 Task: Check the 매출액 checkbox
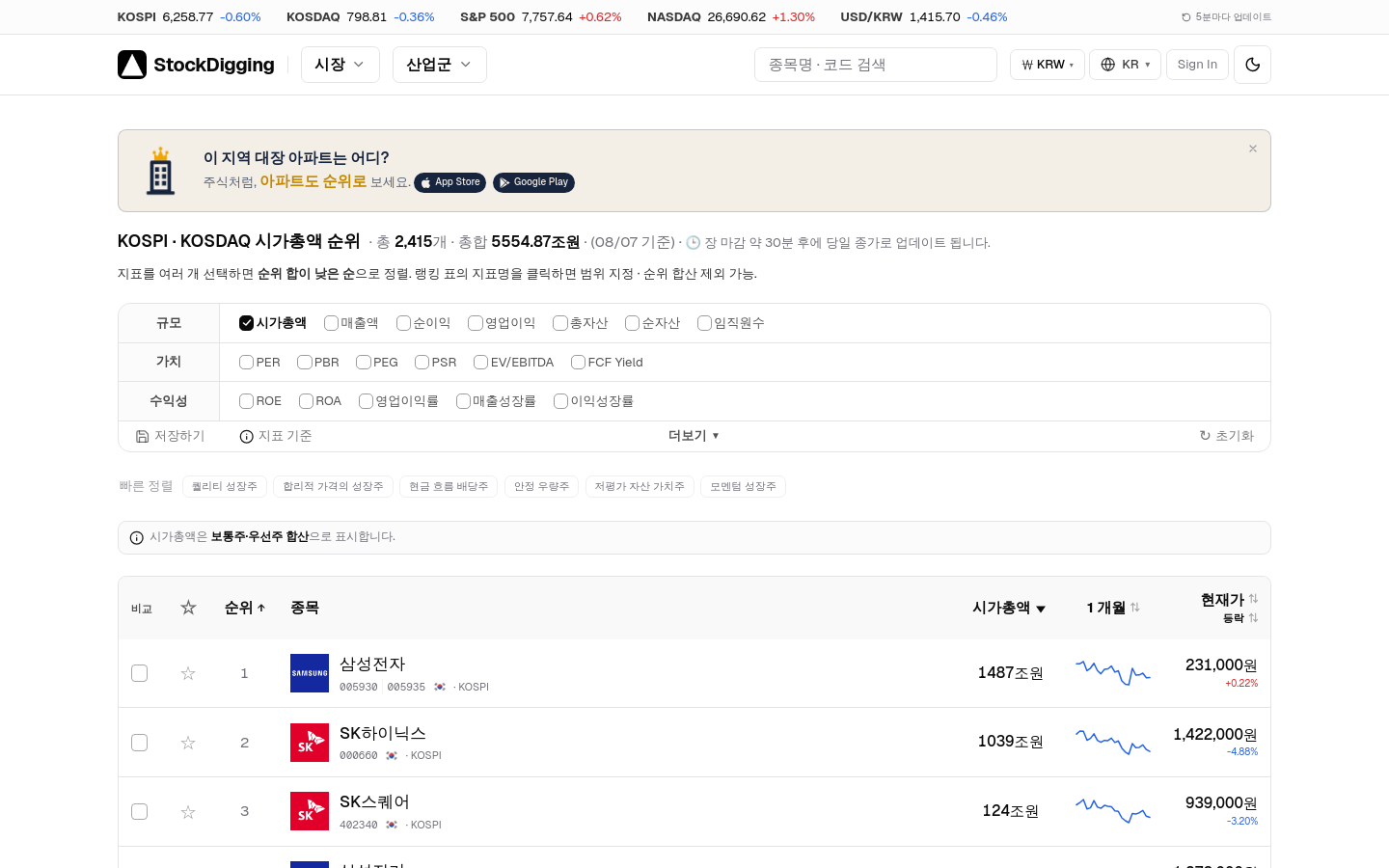click(331, 323)
